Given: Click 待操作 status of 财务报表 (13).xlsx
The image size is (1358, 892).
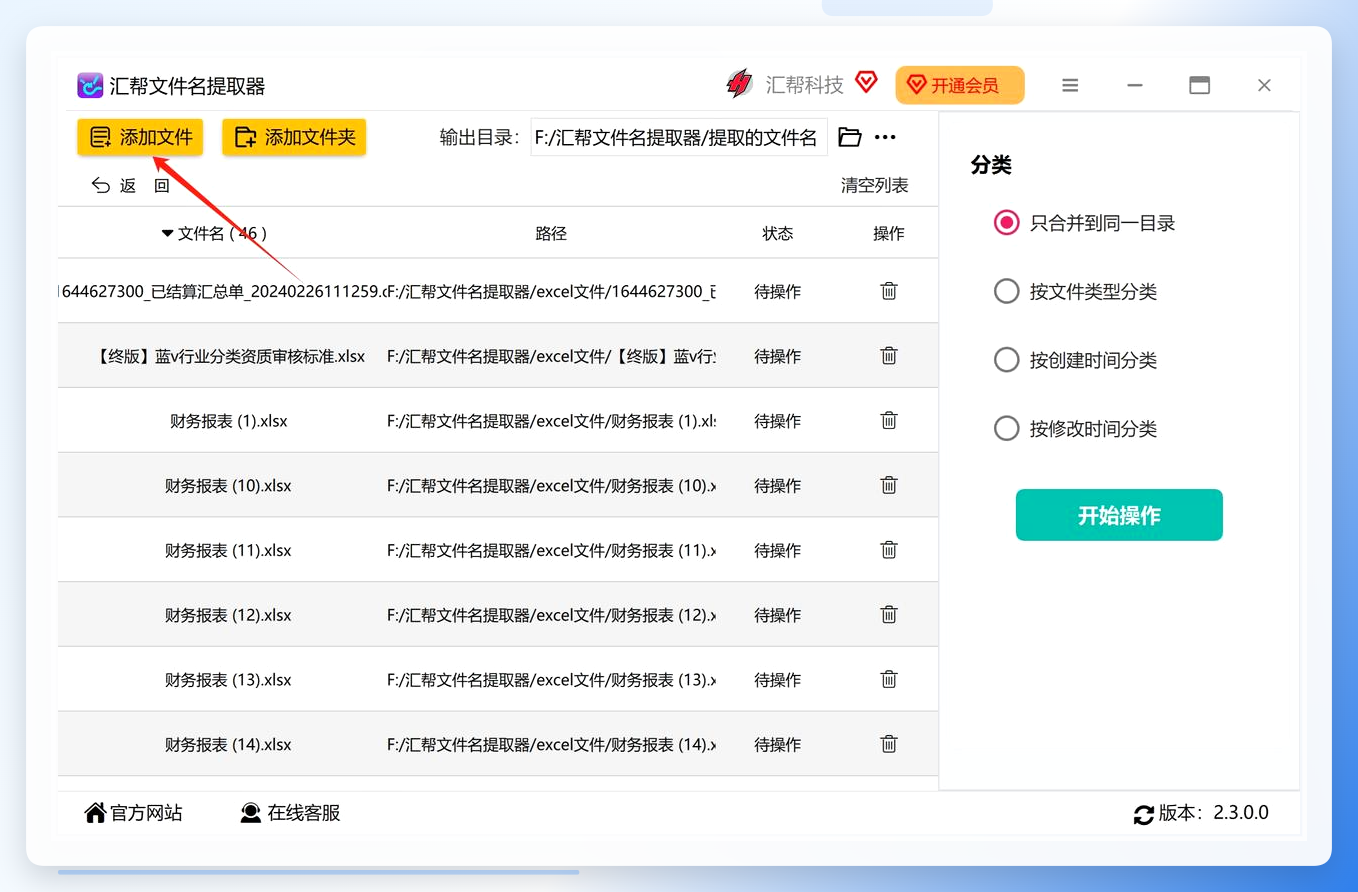Looking at the screenshot, I should pyautogui.click(x=777, y=680).
